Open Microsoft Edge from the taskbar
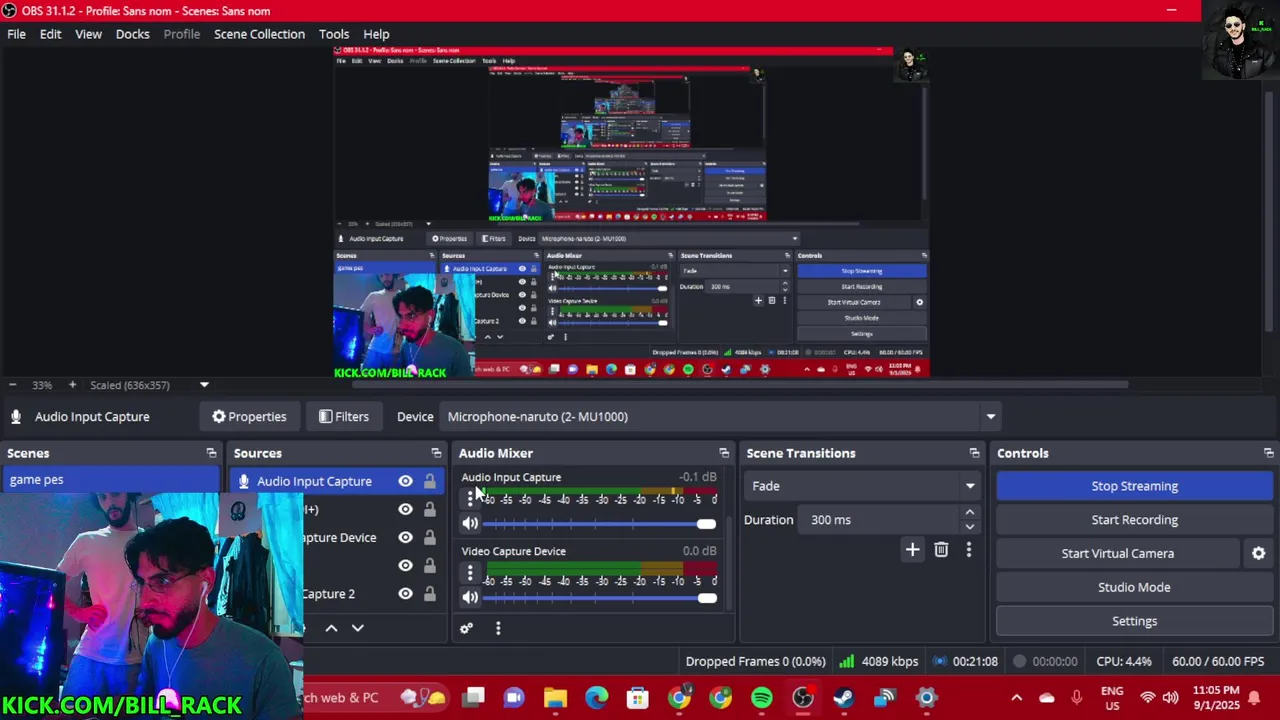The height and width of the screenshot is (720, 1280). coord(596,698)
